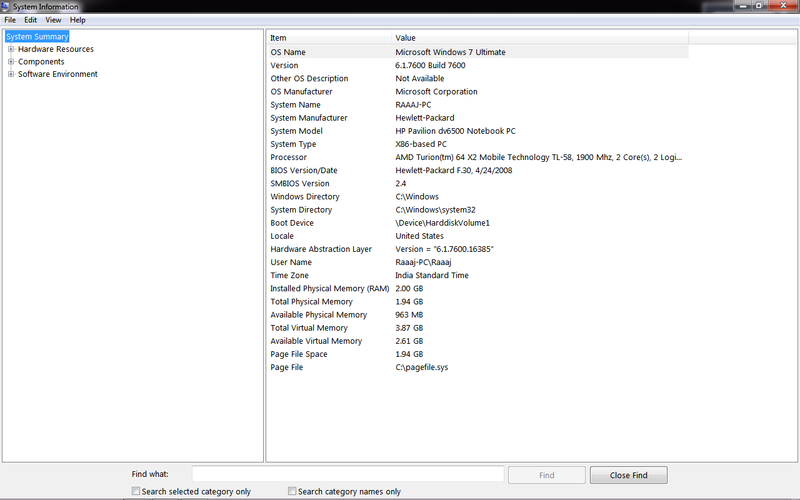Select the Components tree item
800x500 pixels.
coord(41,62)
